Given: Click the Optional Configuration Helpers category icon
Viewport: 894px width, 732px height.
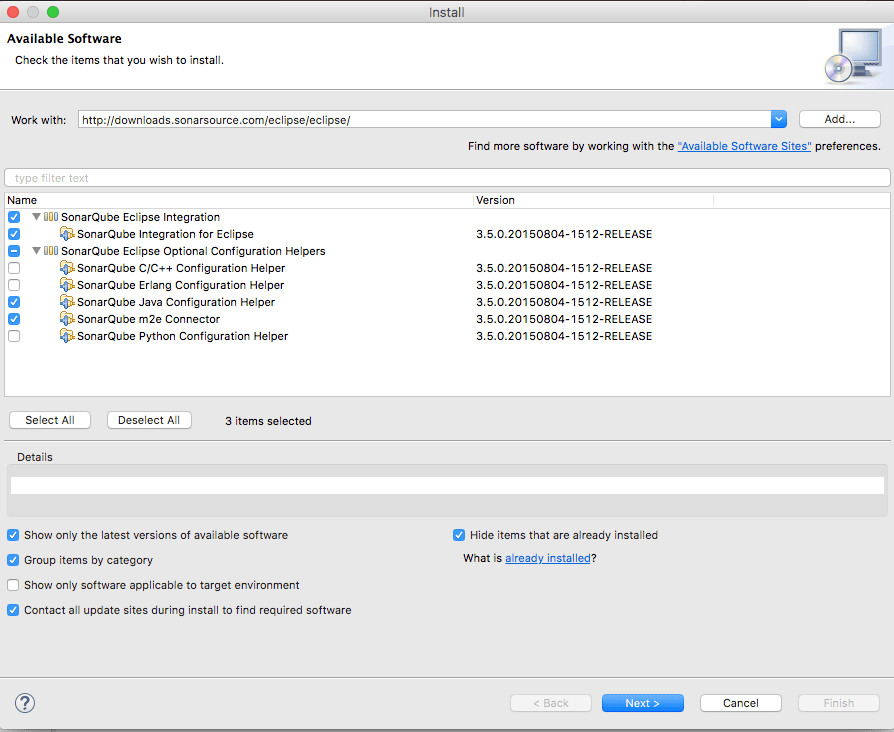Looking at the screenshot, I should coord(51,251).
